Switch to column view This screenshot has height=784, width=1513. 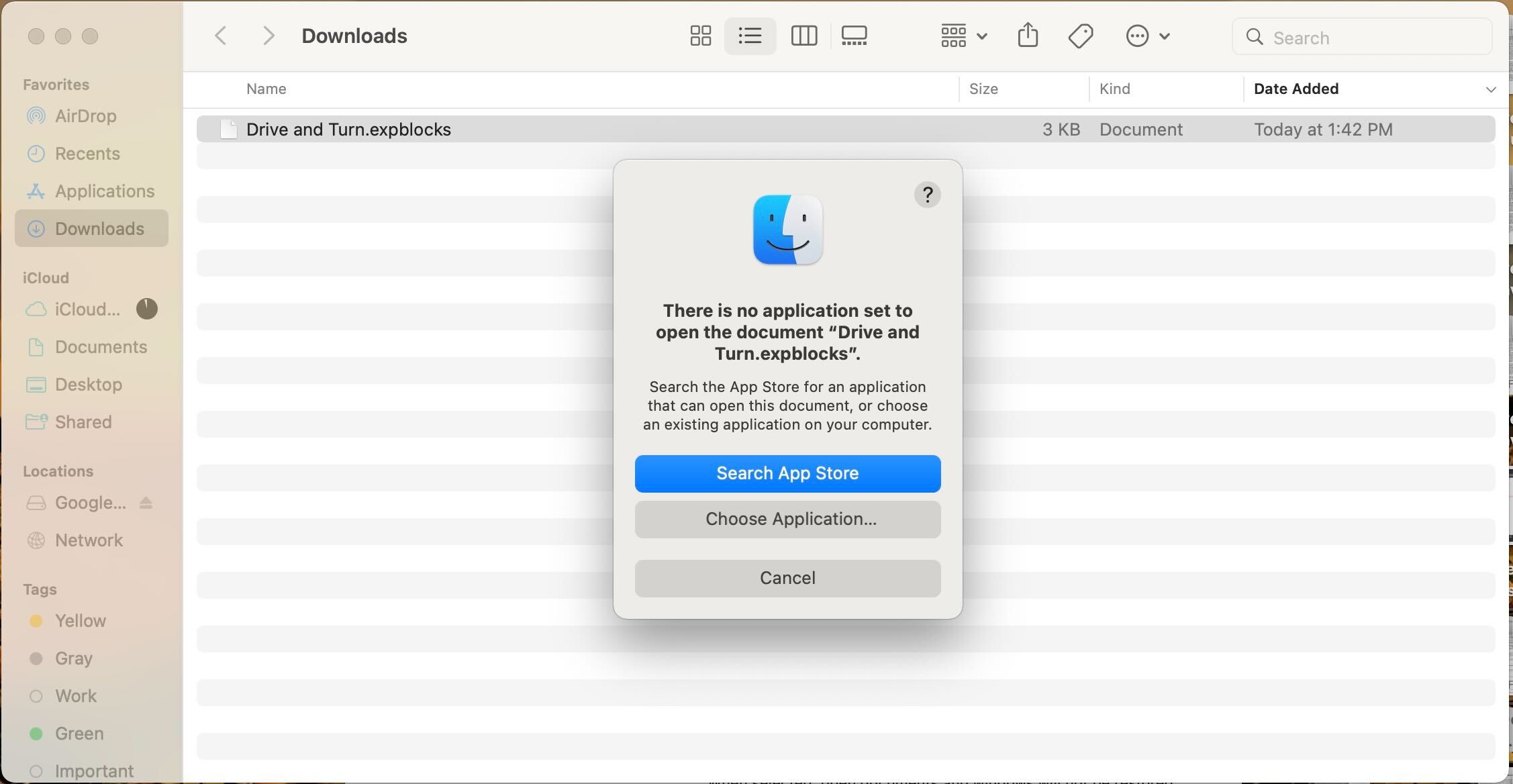(x=803, y=36)
